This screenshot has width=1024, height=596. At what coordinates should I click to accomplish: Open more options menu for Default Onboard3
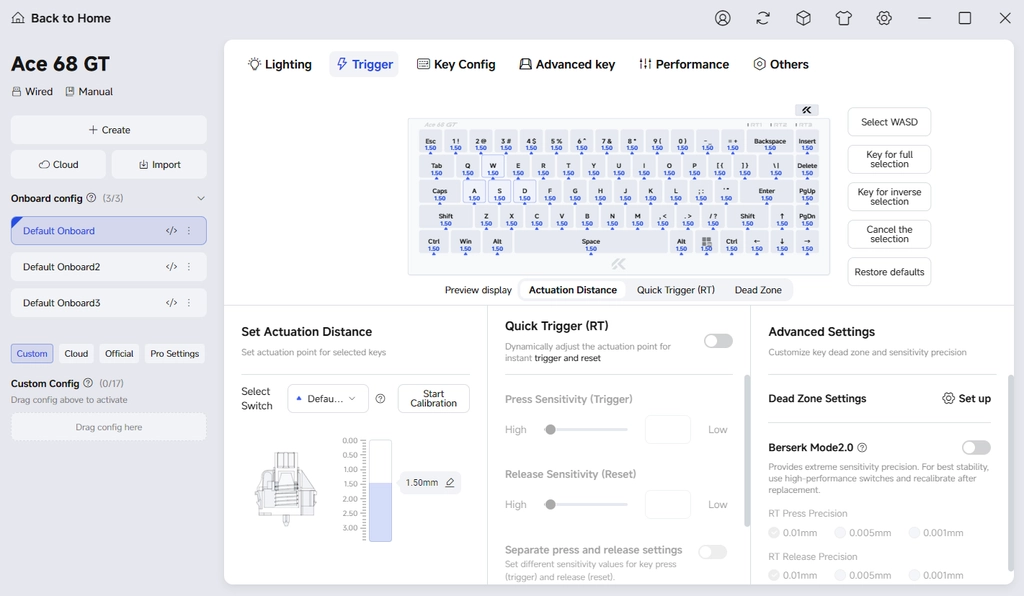click(x=189, y=303)
